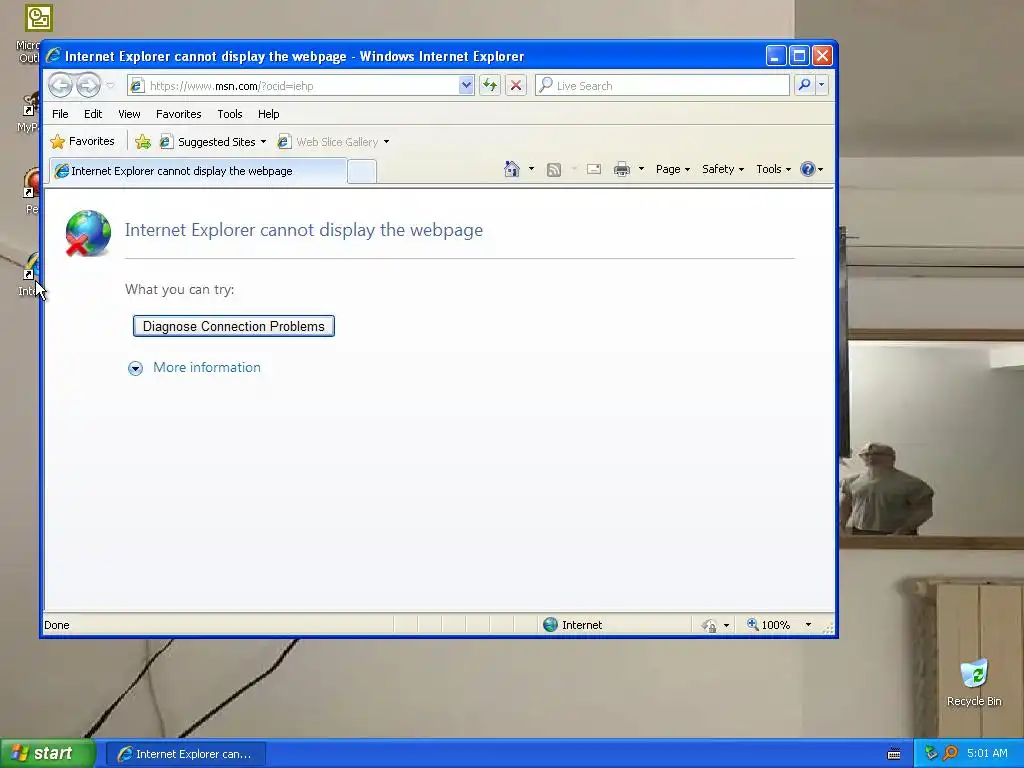Click the orange magnifier tray icon

(950, 753)
